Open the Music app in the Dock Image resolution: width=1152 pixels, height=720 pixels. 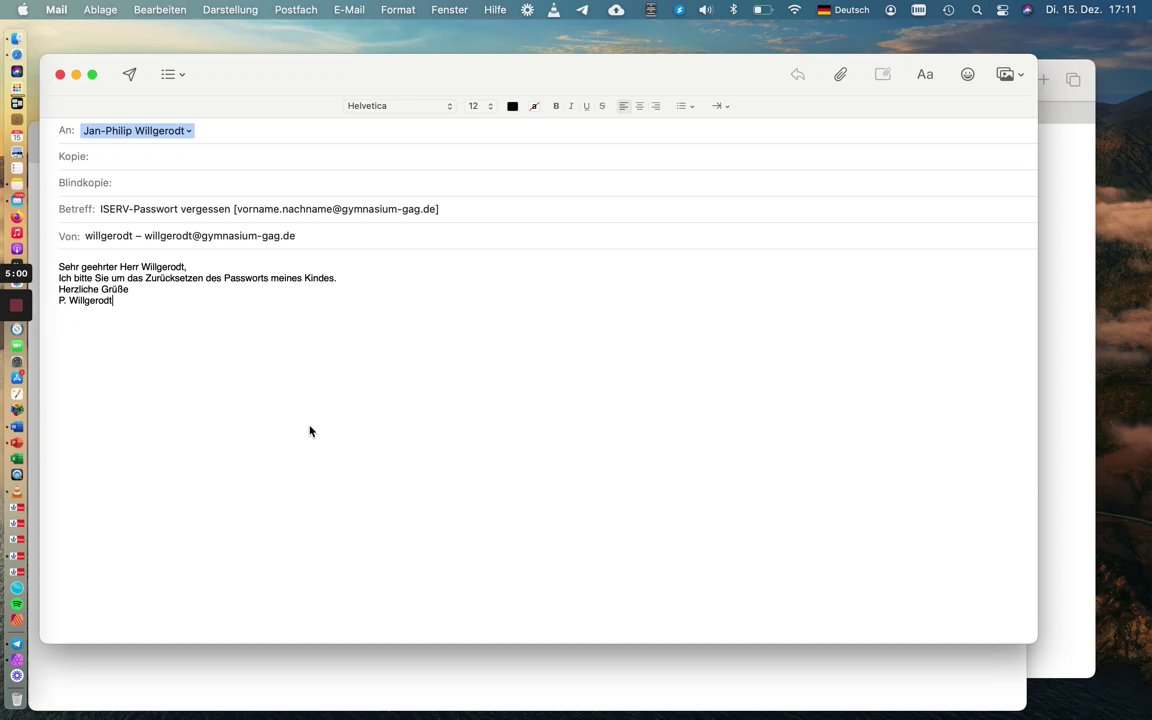point(17,233)
